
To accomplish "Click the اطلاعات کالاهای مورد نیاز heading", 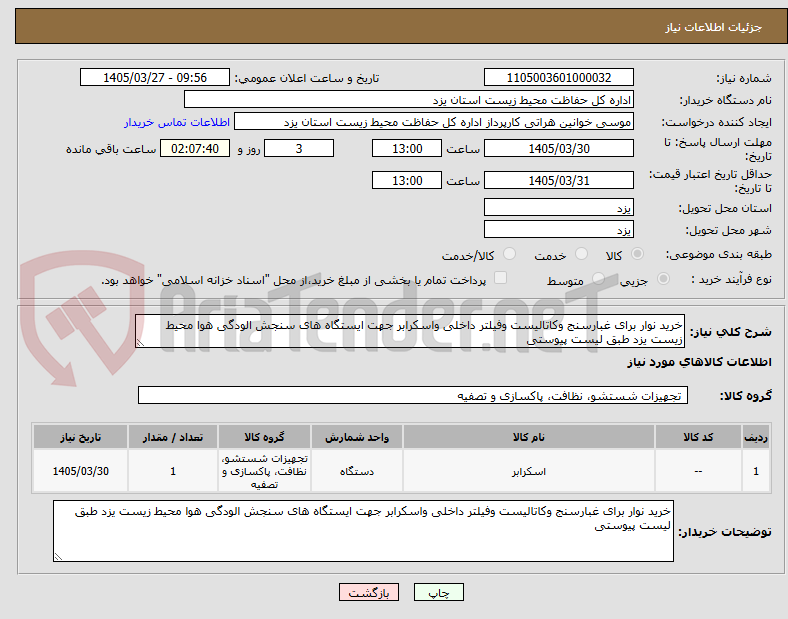I will pos(699,362).
